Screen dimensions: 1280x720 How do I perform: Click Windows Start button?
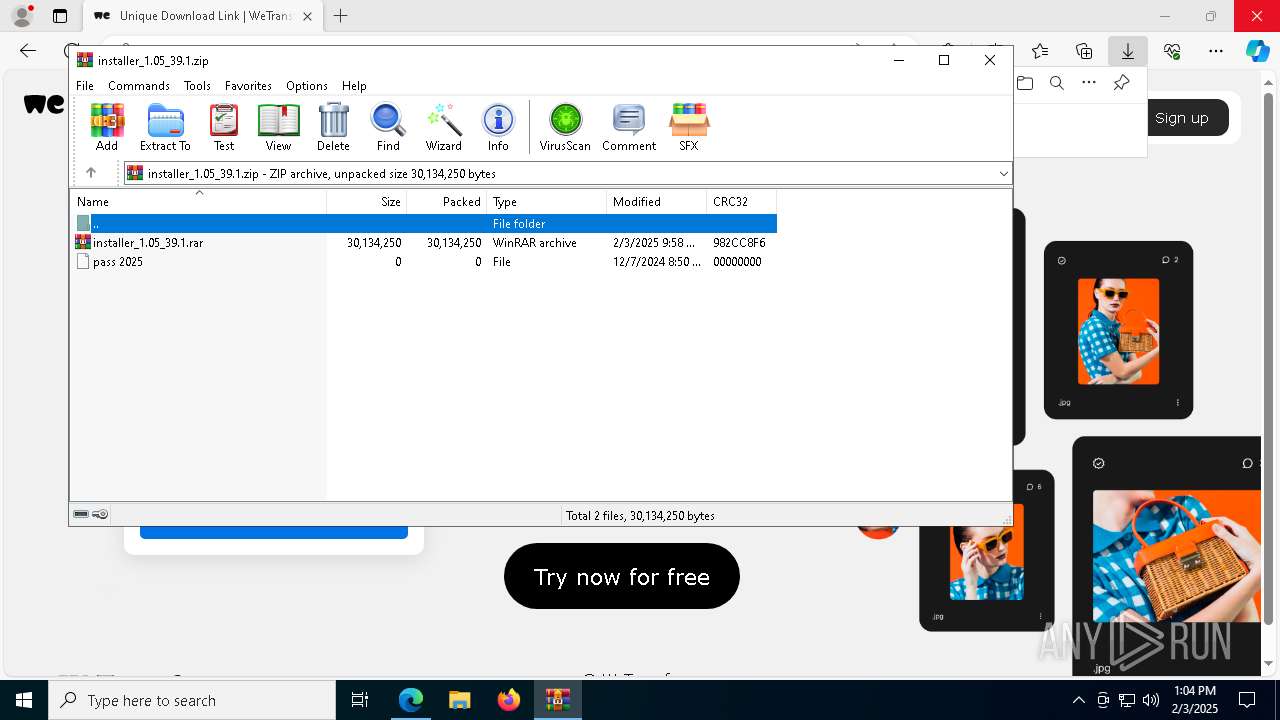click(24, 700)
